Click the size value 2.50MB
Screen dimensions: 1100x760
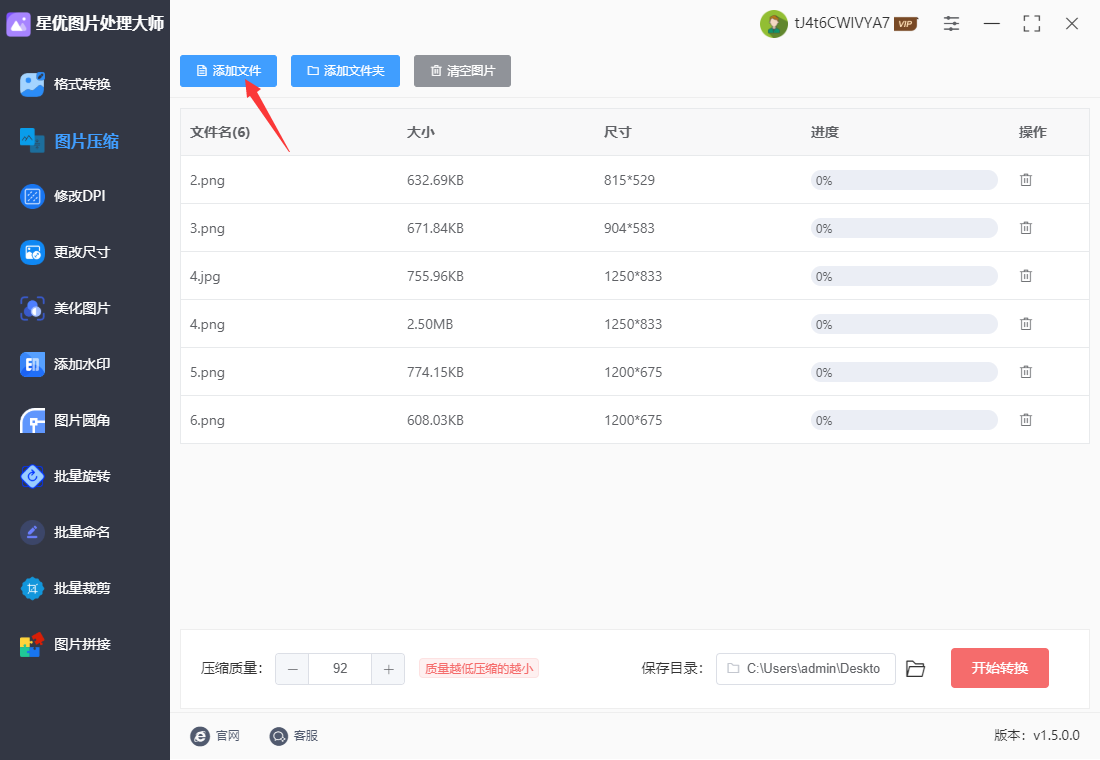430,324
